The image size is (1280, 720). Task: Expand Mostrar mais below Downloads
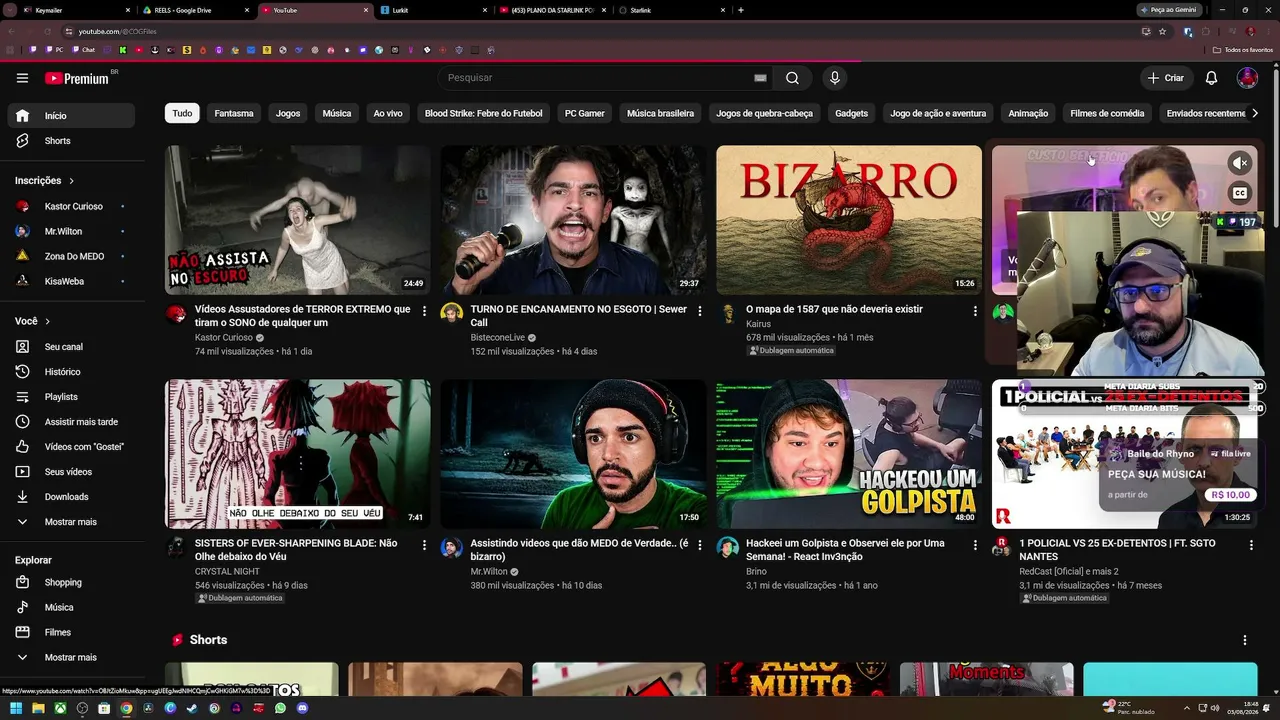[x=70, y=522]
